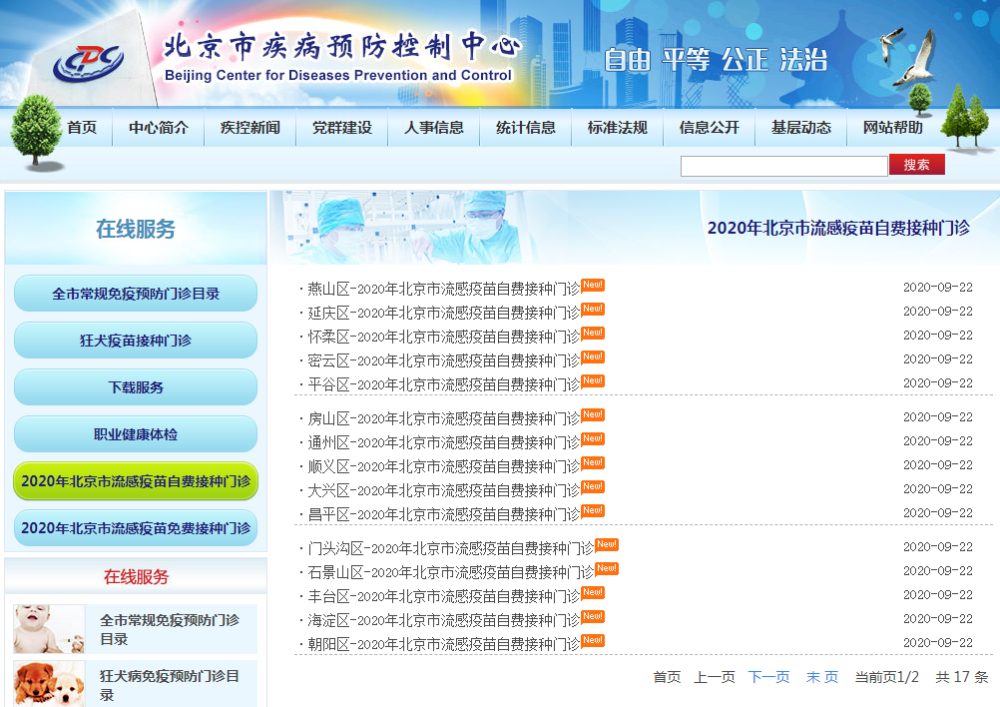The image size is (1000, 707).
Task: Open the 大兴区 flu vaccine clinic link
Action: point(443,491)
